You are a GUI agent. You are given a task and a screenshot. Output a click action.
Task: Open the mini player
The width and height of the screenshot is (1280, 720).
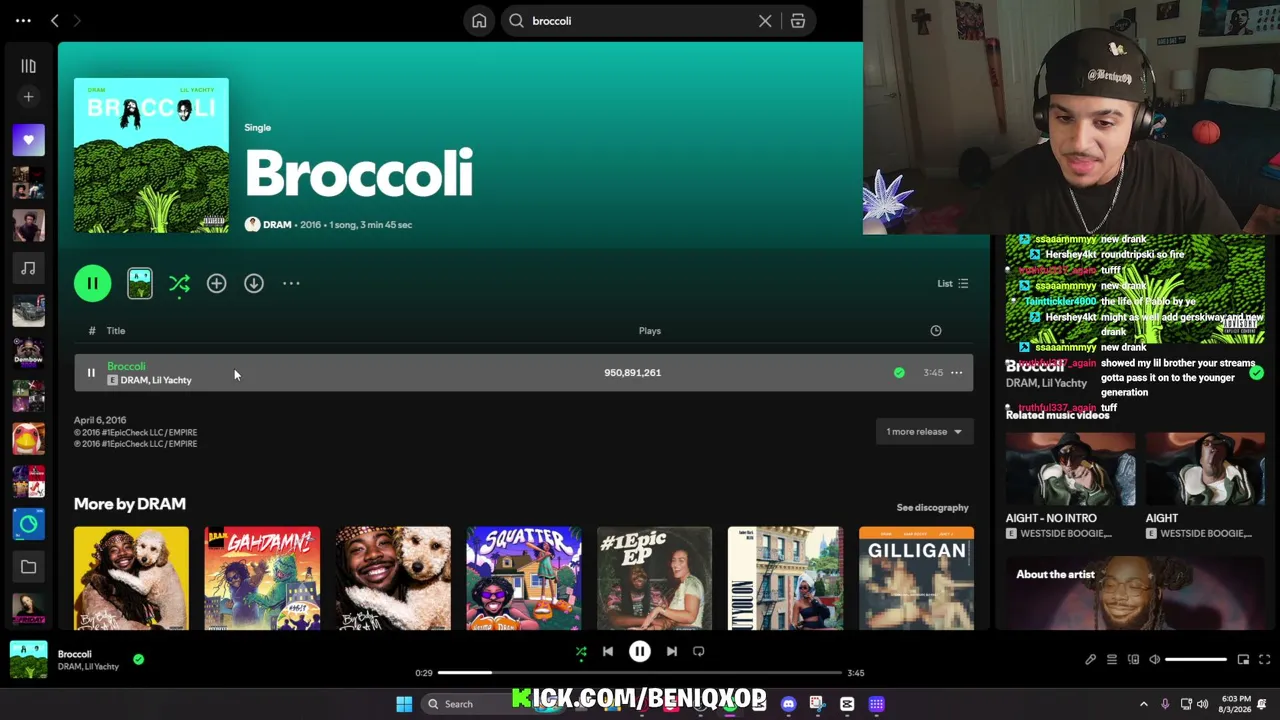pos(1243,660)
